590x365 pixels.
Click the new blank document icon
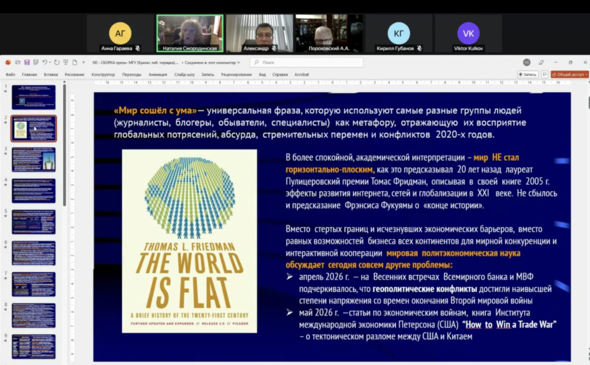click(75, 62)
